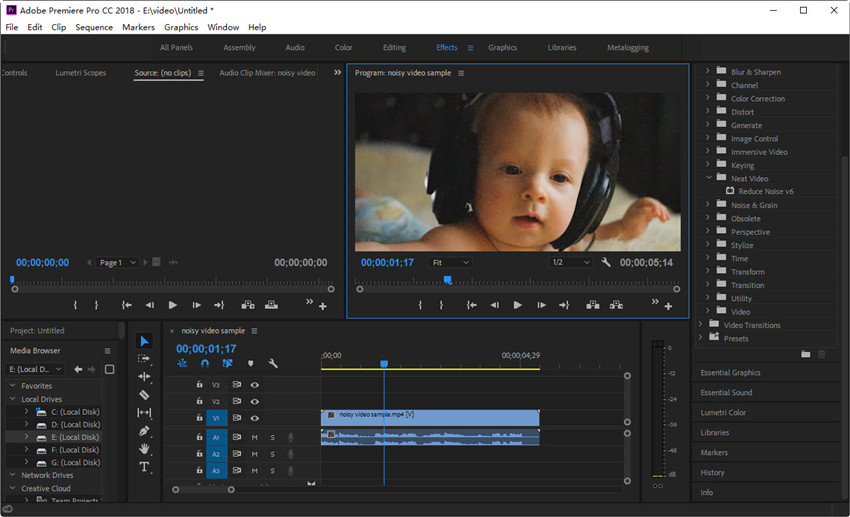850x517 pixels.
Task: Open E: drive dropdown in Media Browser
Action: (x=35, y=369)
